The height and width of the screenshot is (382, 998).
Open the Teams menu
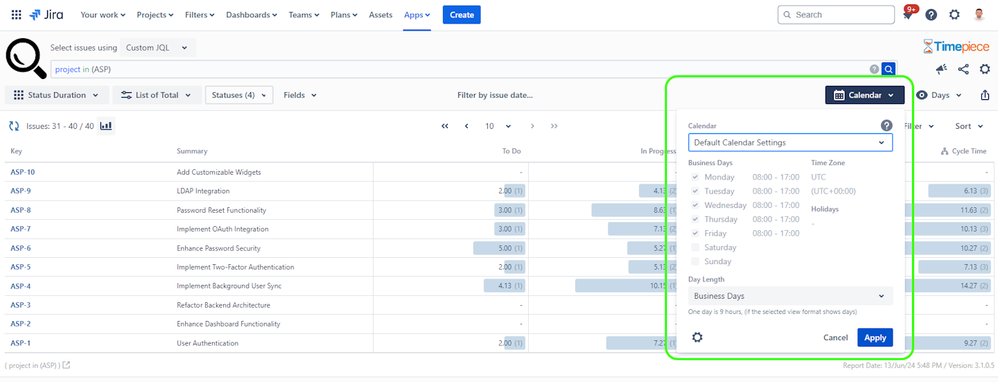click(305, 15)
